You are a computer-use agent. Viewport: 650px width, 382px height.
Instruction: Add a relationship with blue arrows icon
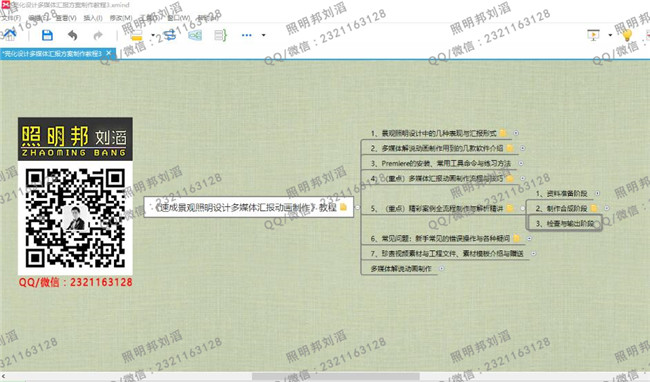170,35
